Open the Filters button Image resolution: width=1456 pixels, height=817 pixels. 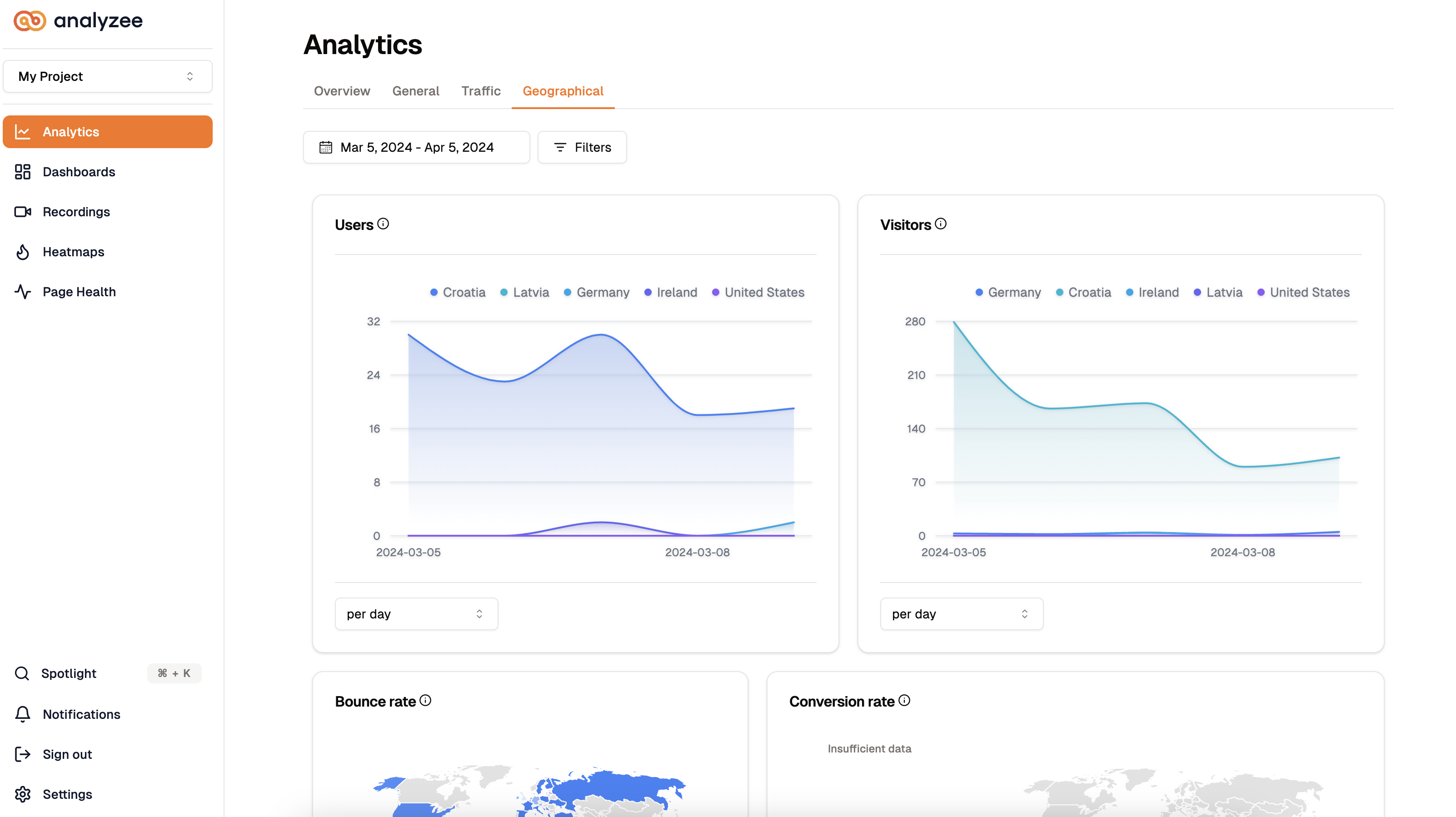pyautogui.click(x=582, y=148)
